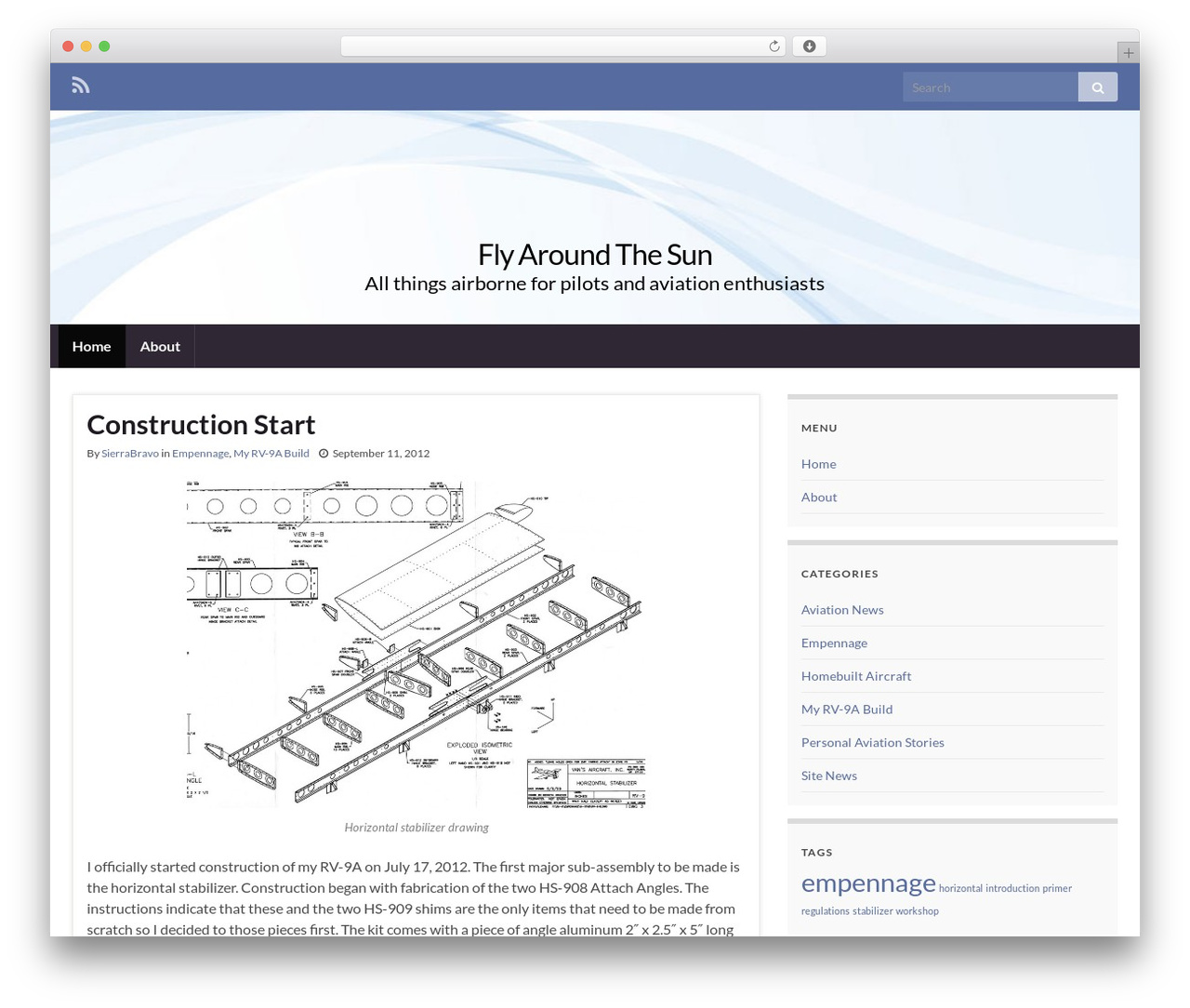The height and width of the screenshot is (1008, 1190).
Task: Open the Home tab in navigation bar
Action: coord(91,346)
